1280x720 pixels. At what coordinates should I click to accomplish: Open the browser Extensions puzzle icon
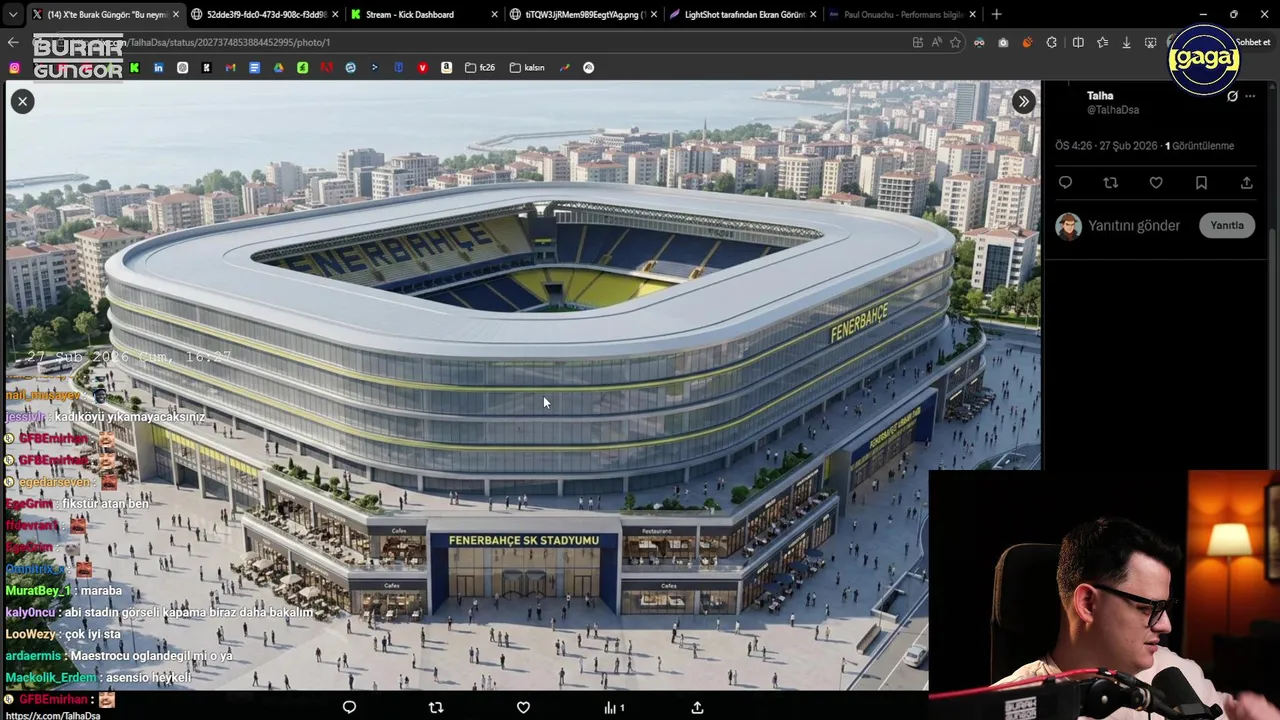1051,42
